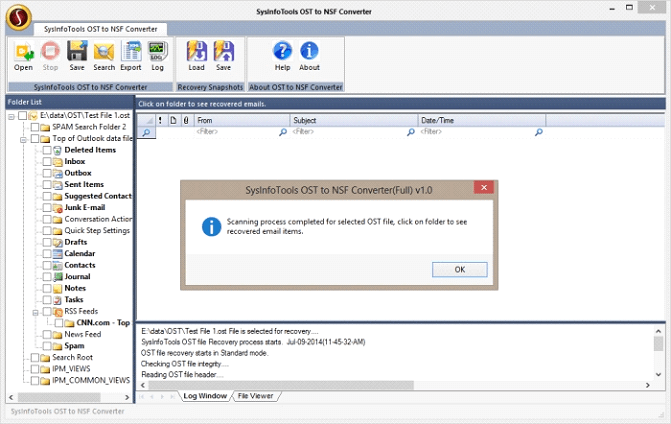
Task: Click OK in the scanning completed dialog
Action: 460,270
